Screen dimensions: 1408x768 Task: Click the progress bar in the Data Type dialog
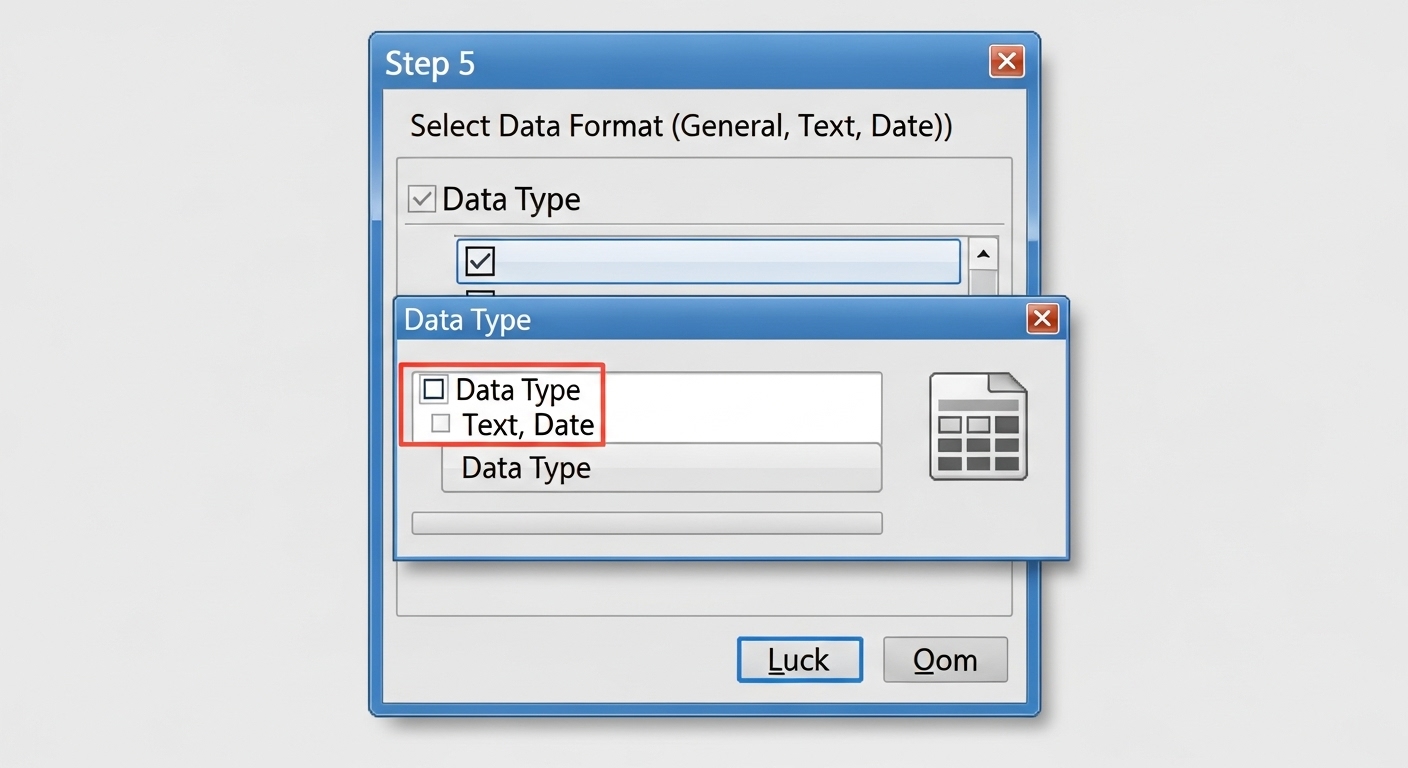tap(646, 522)
